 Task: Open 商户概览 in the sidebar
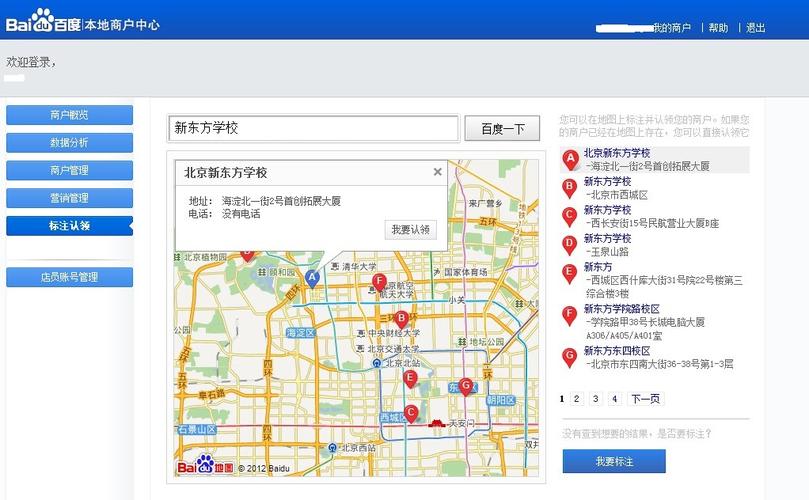pos(69,115)
